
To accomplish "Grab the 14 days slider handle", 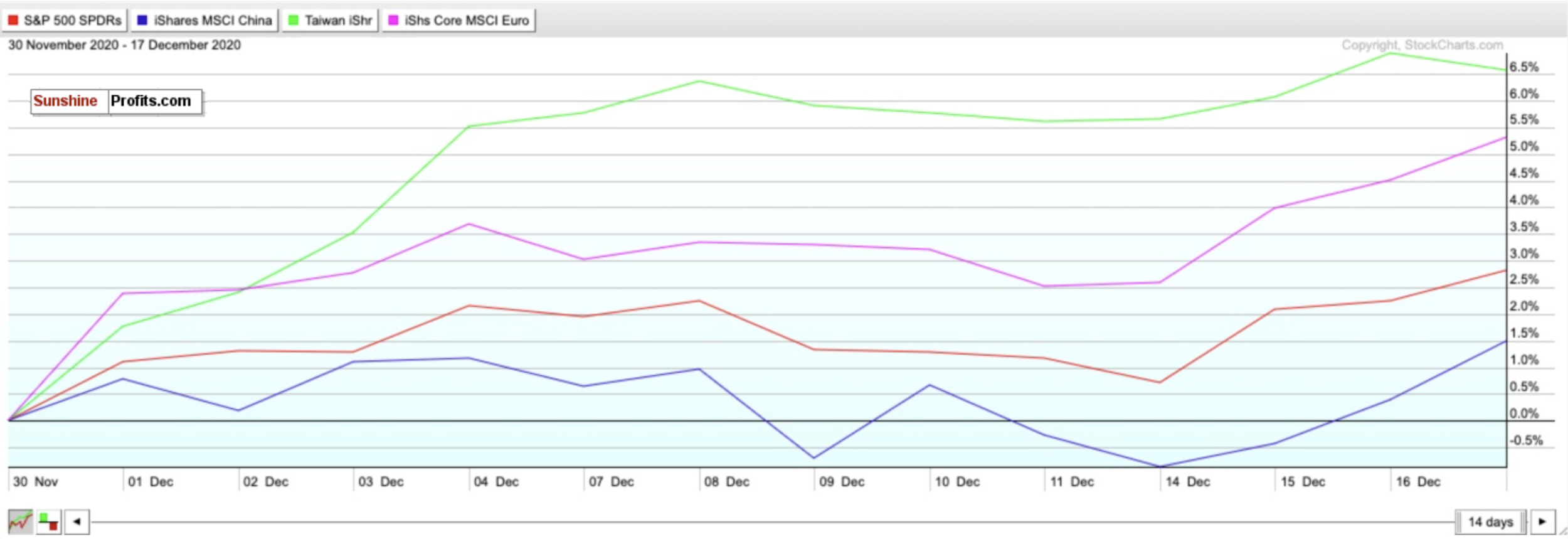I will click(1490, 521).
